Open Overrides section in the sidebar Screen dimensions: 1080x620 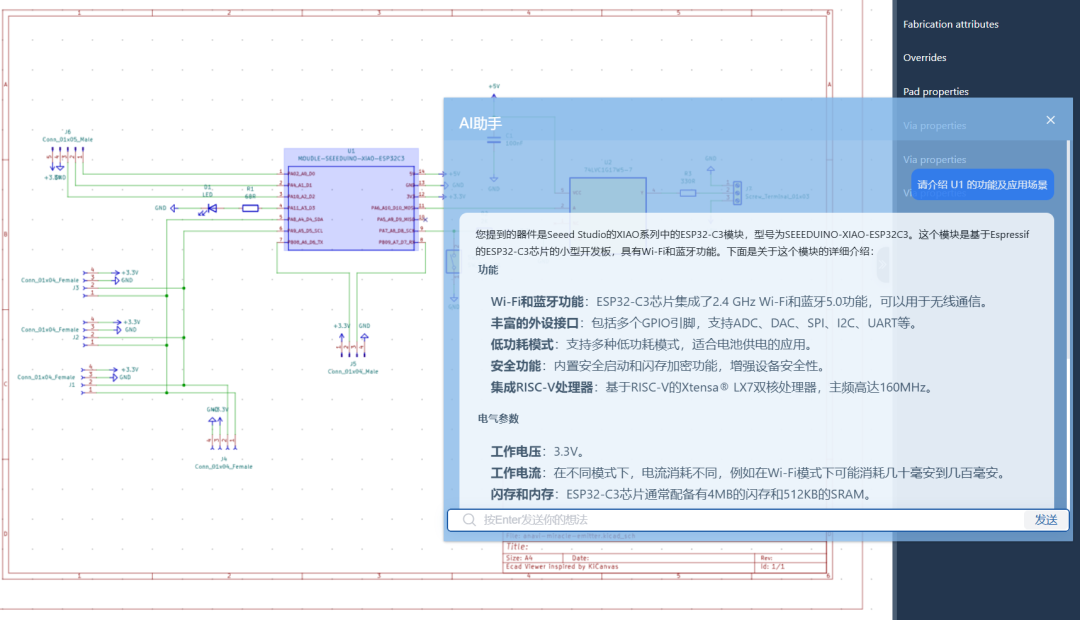click(x=924, y=58)
